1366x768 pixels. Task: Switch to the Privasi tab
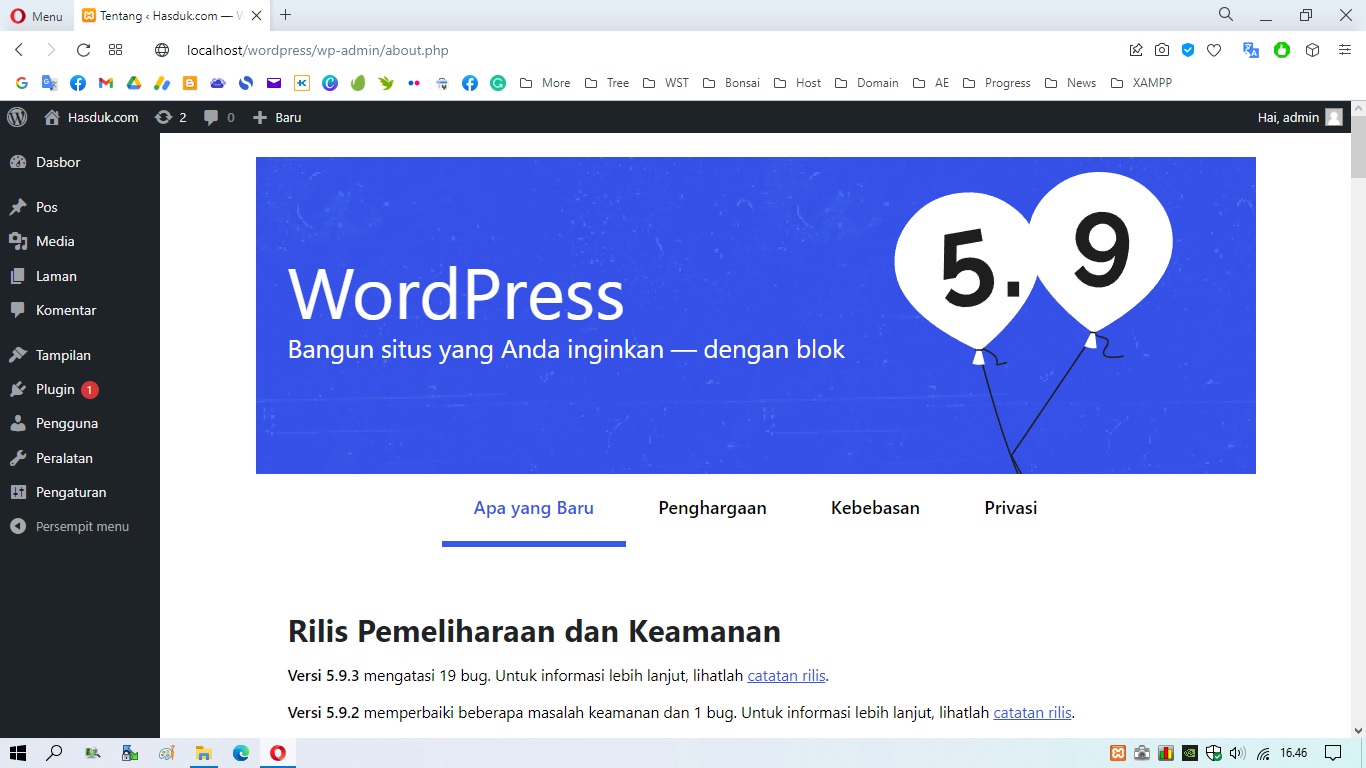click(x=1010, y=508)
